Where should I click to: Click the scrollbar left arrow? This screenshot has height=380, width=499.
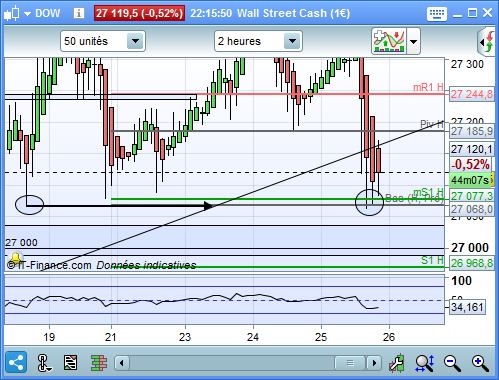122,363
